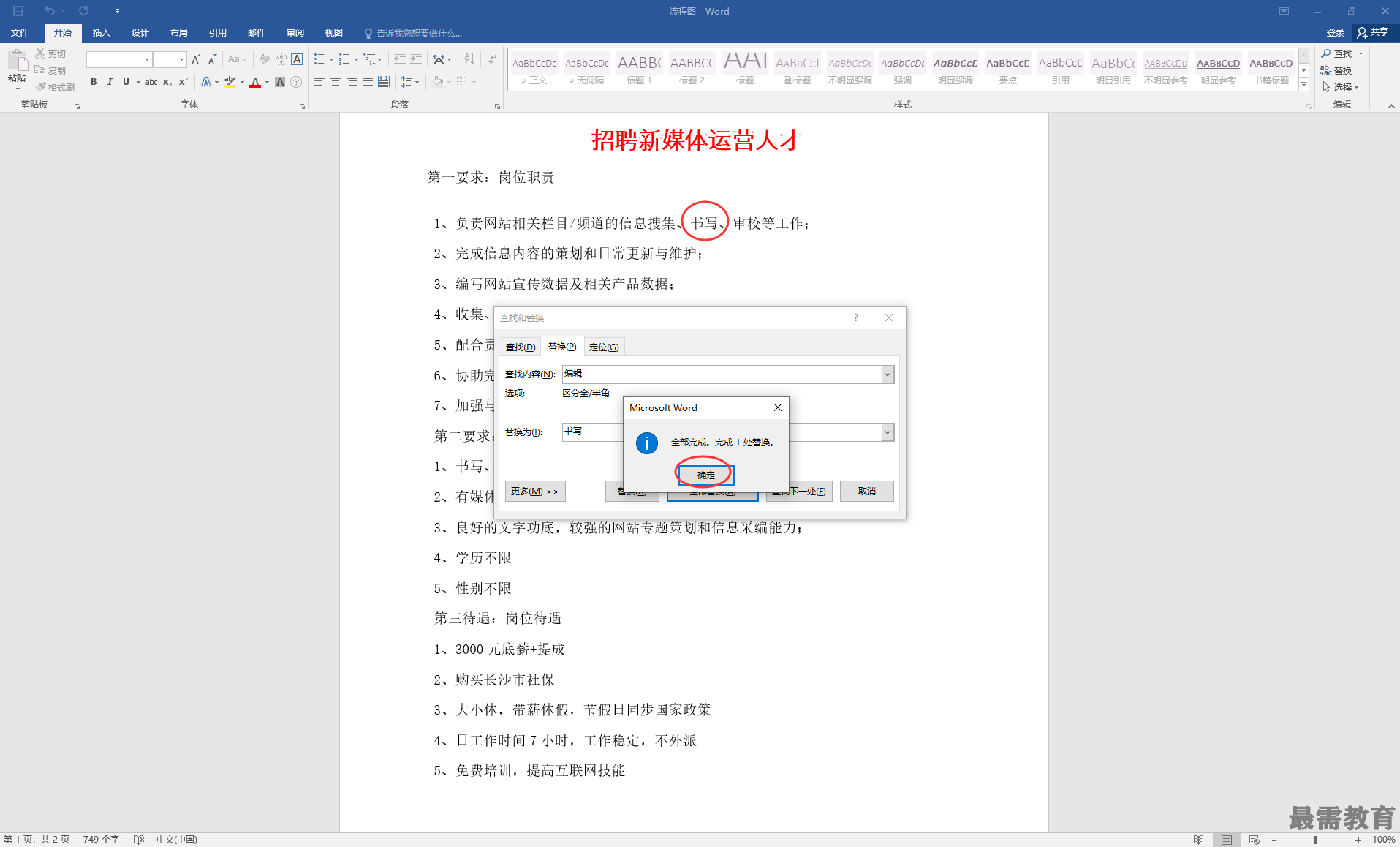Click the 查找内容 input field
This screenshot has height=847, width=1400.
722,374
